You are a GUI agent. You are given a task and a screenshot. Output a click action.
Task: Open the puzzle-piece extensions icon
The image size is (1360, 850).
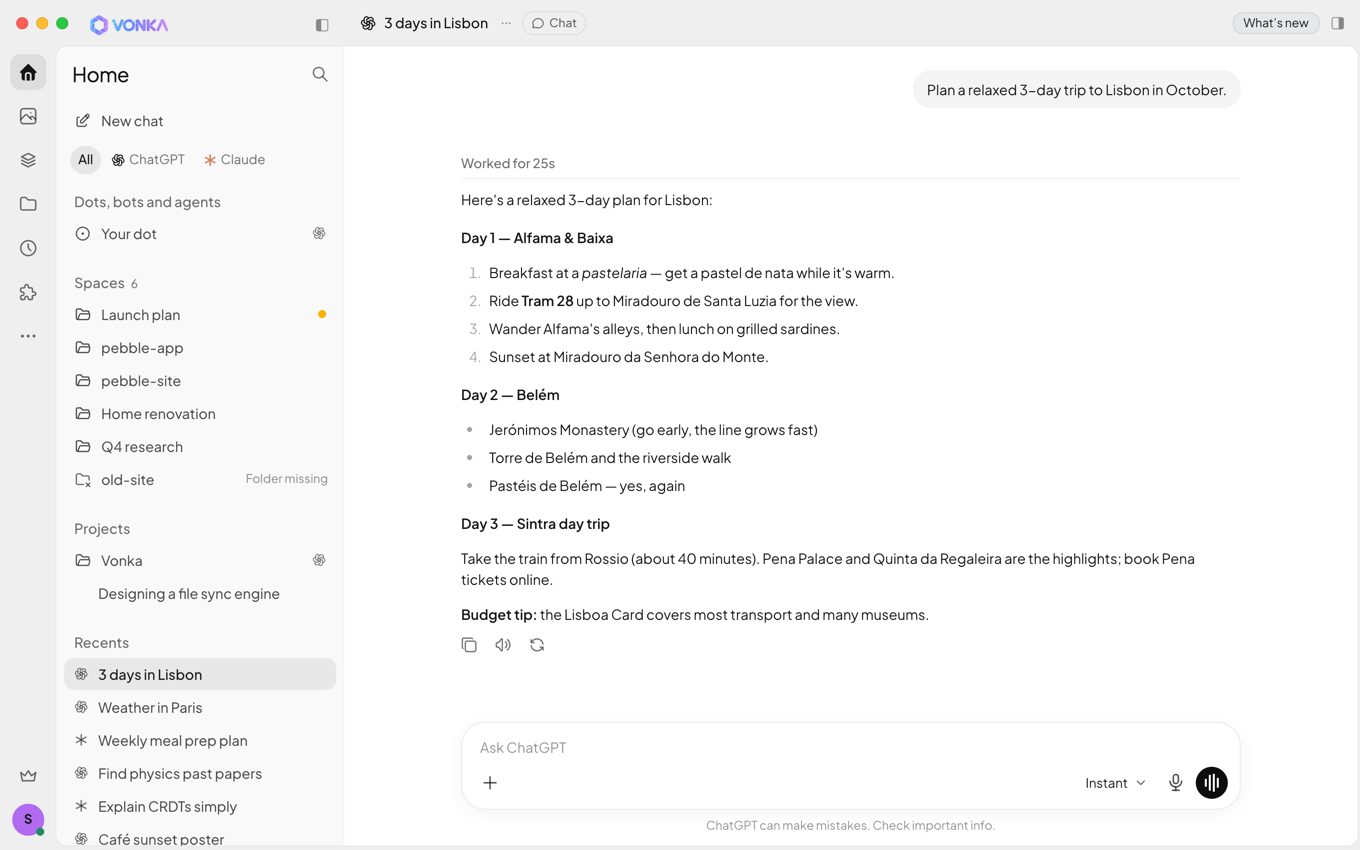[28, 292]
